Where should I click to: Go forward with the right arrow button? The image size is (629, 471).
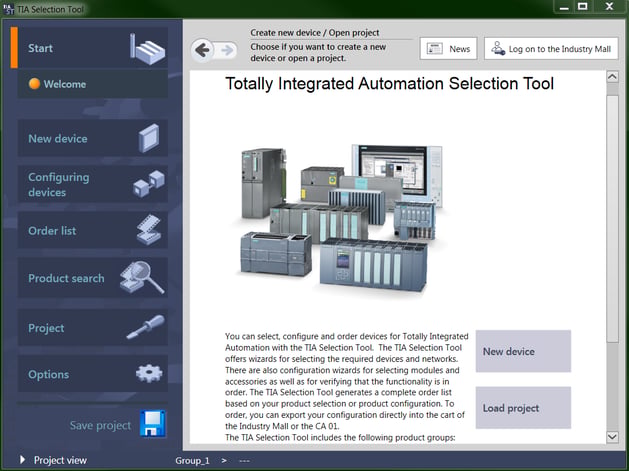coord(227,51)
